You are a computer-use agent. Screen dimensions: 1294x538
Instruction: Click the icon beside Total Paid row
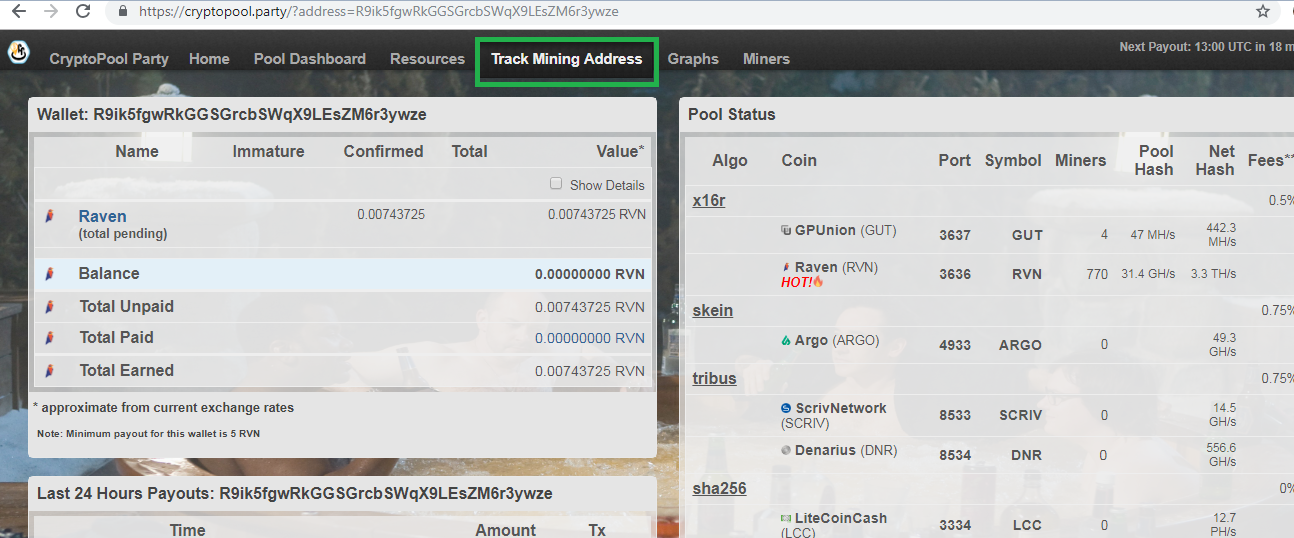(48, 338)
